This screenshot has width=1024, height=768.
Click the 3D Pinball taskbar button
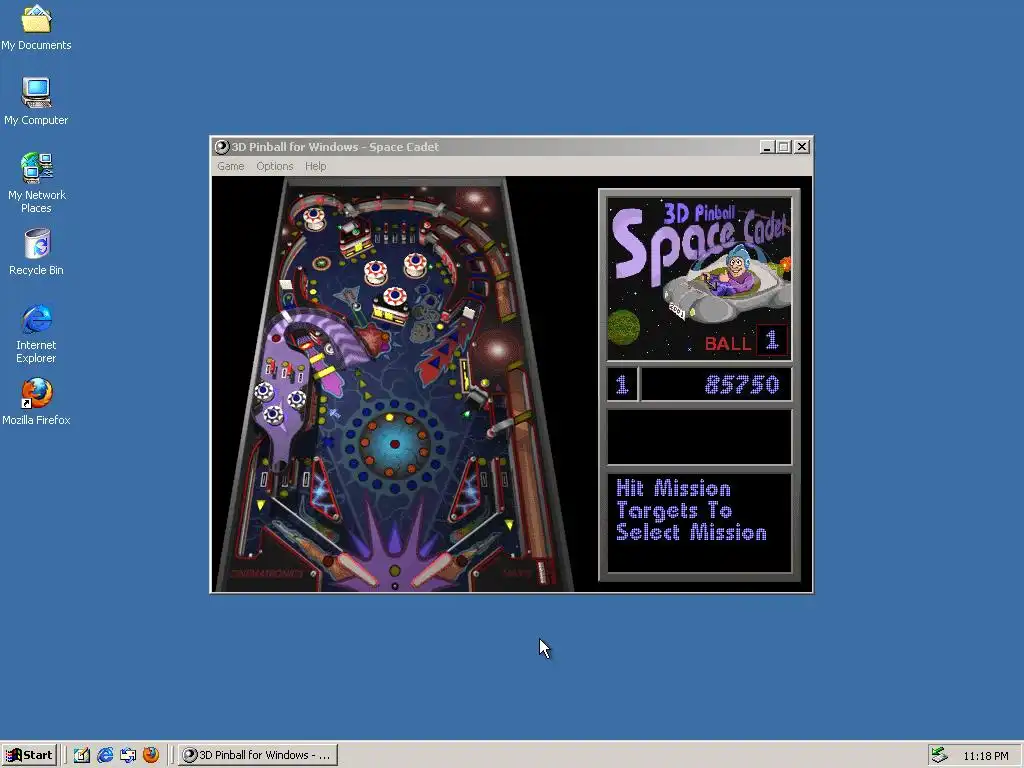(258, 755)
